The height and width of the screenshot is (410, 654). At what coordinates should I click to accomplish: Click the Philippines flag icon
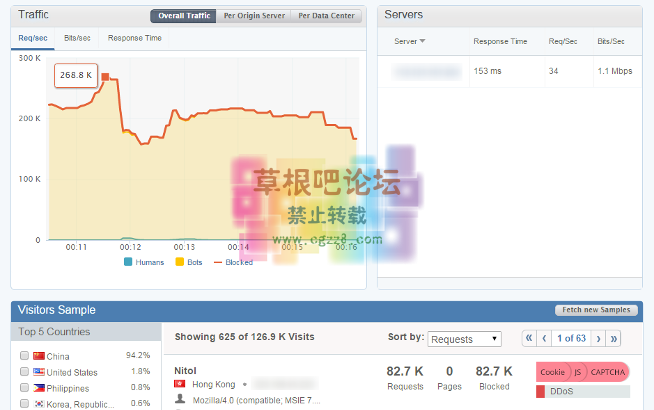[39, 387]
